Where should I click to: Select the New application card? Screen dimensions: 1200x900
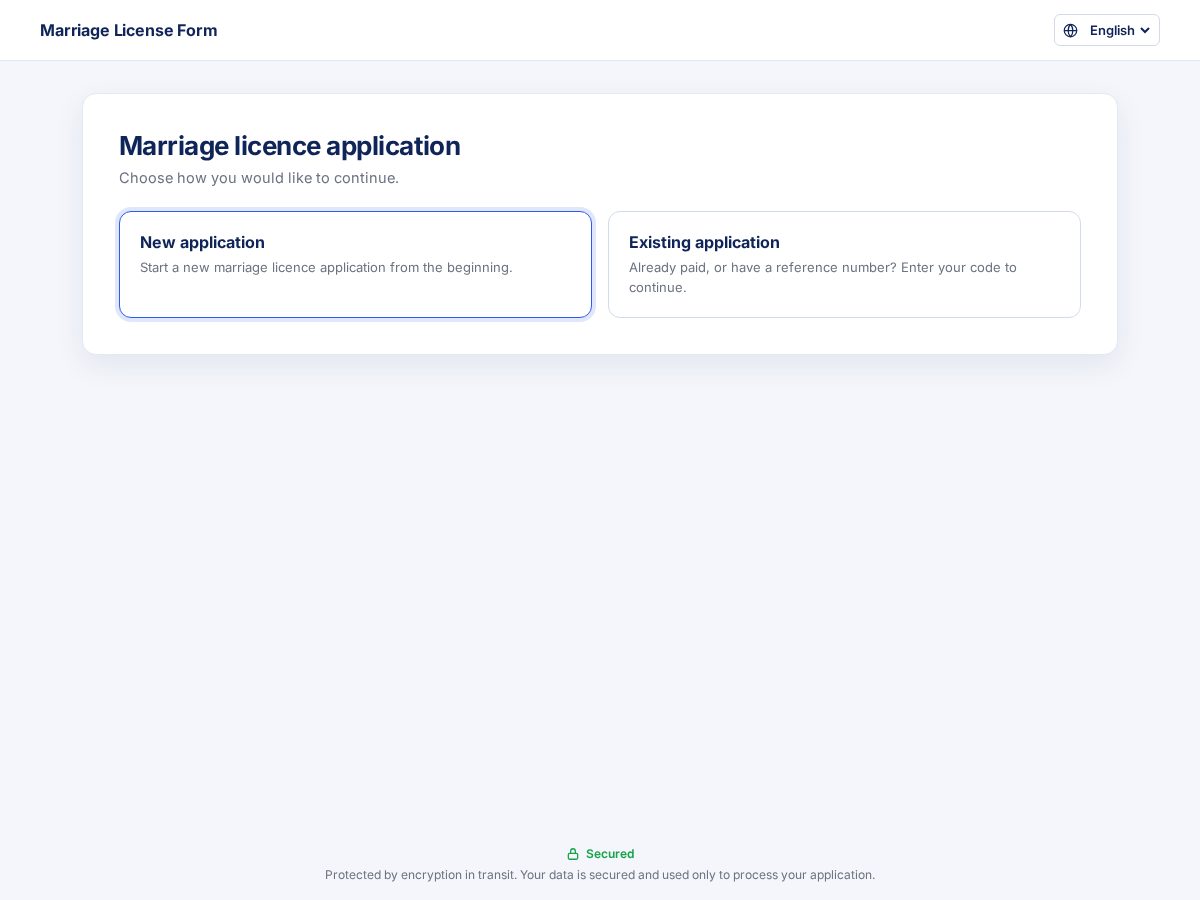pos(355,264)
